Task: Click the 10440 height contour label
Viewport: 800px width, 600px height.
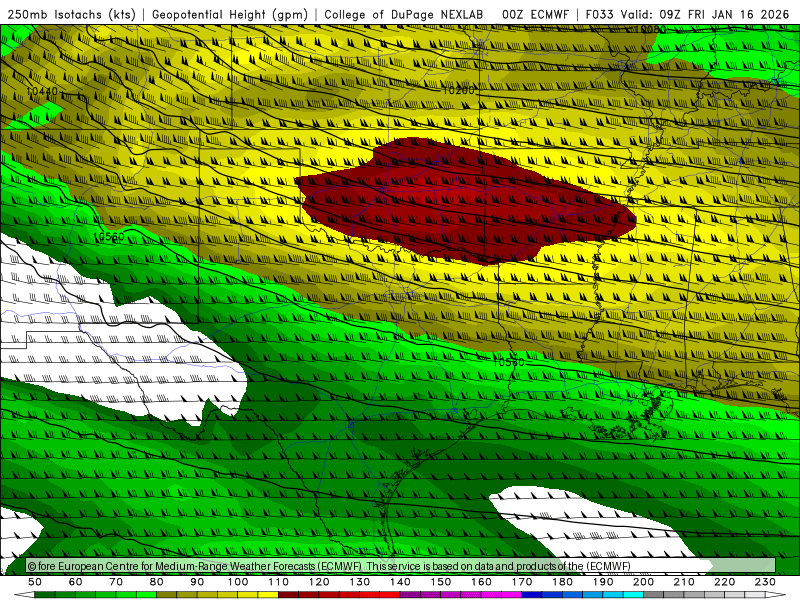Action: coord(42,91)
